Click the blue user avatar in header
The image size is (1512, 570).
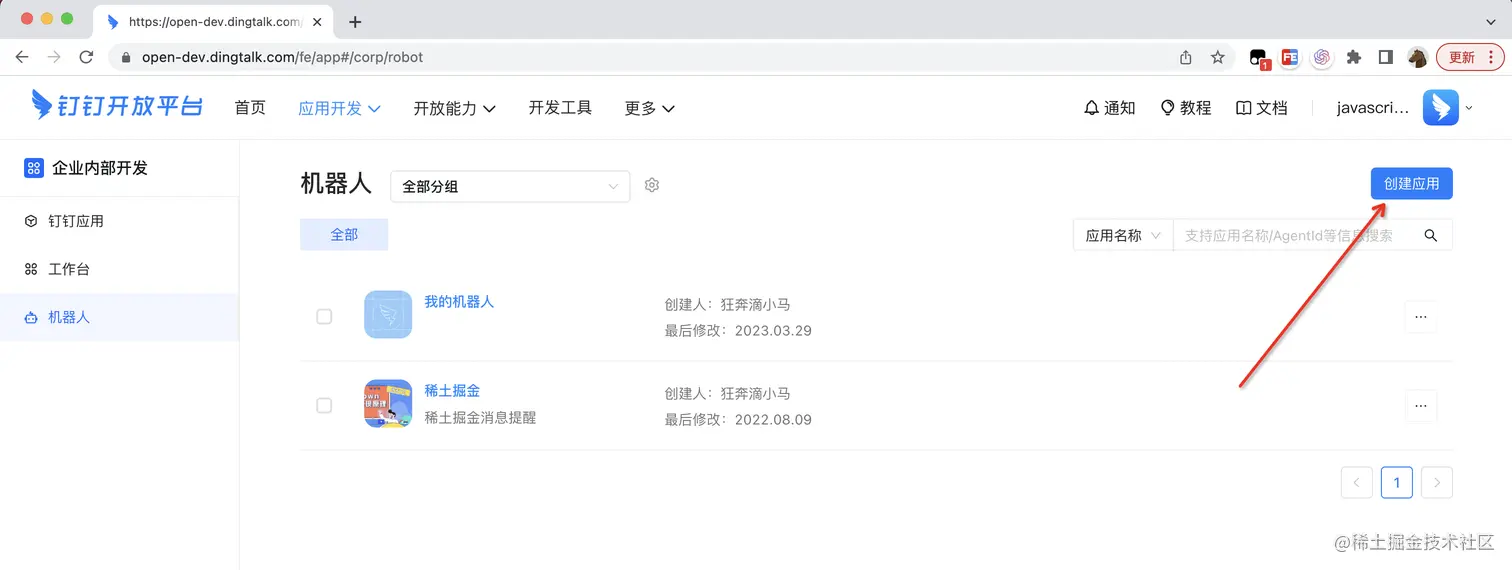tap(1441, 108)
